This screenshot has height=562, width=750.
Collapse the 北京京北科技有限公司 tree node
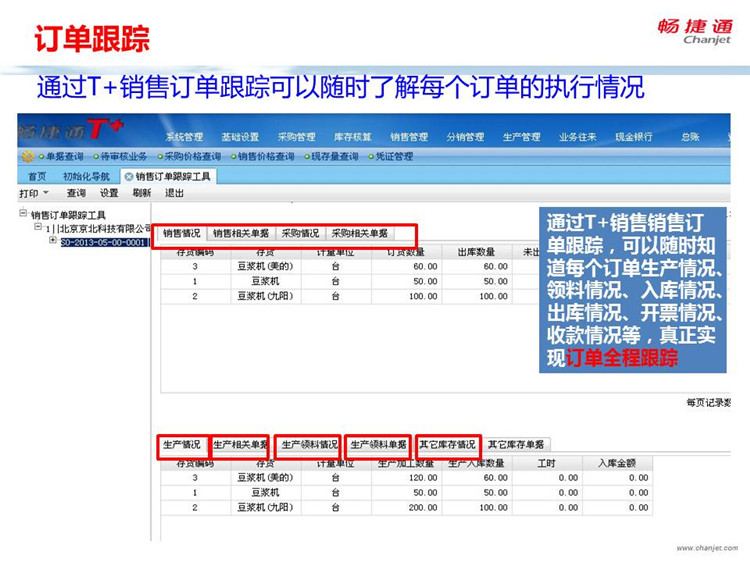tap(38, 226)
